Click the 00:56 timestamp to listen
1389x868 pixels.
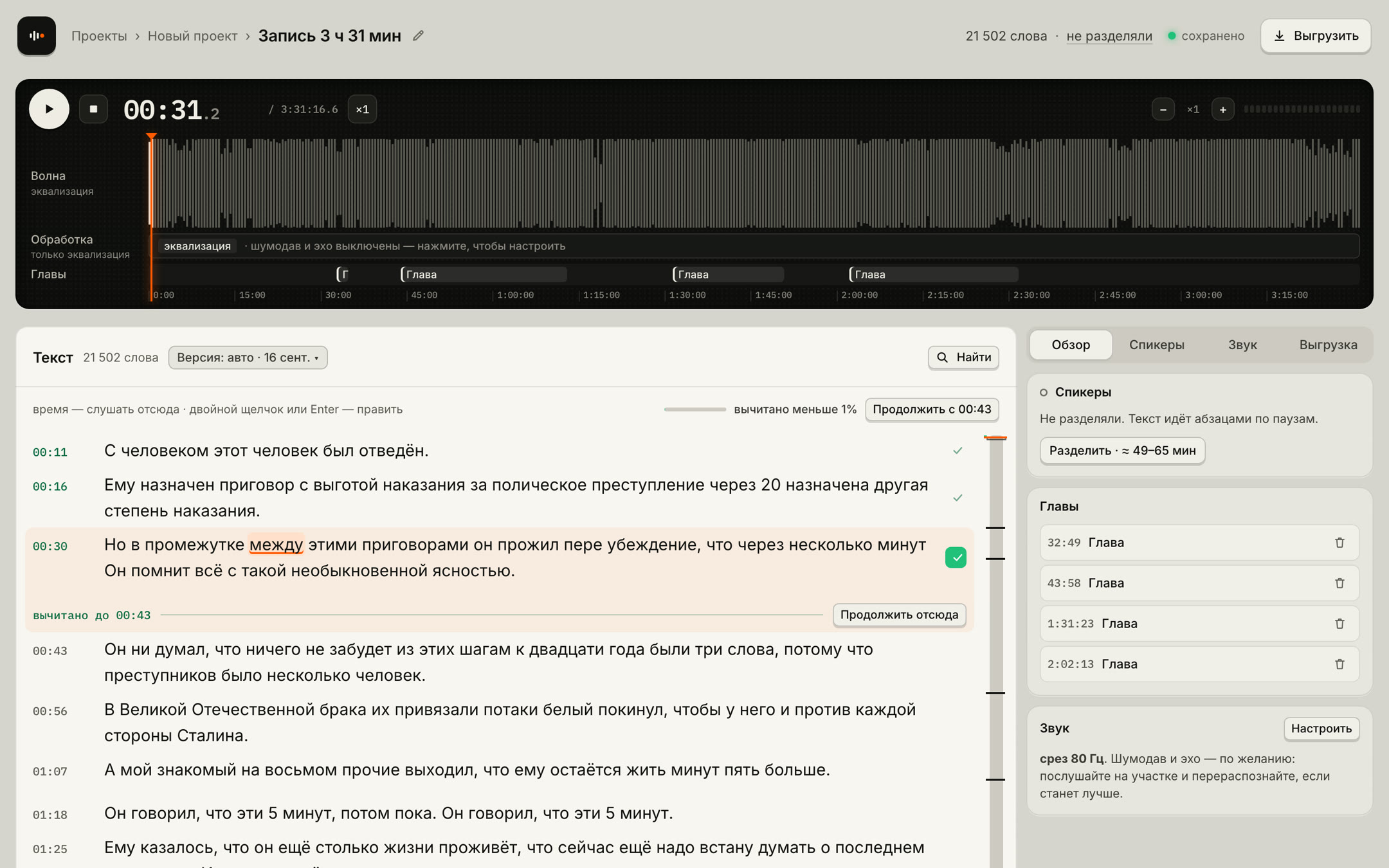pos(50,711)
